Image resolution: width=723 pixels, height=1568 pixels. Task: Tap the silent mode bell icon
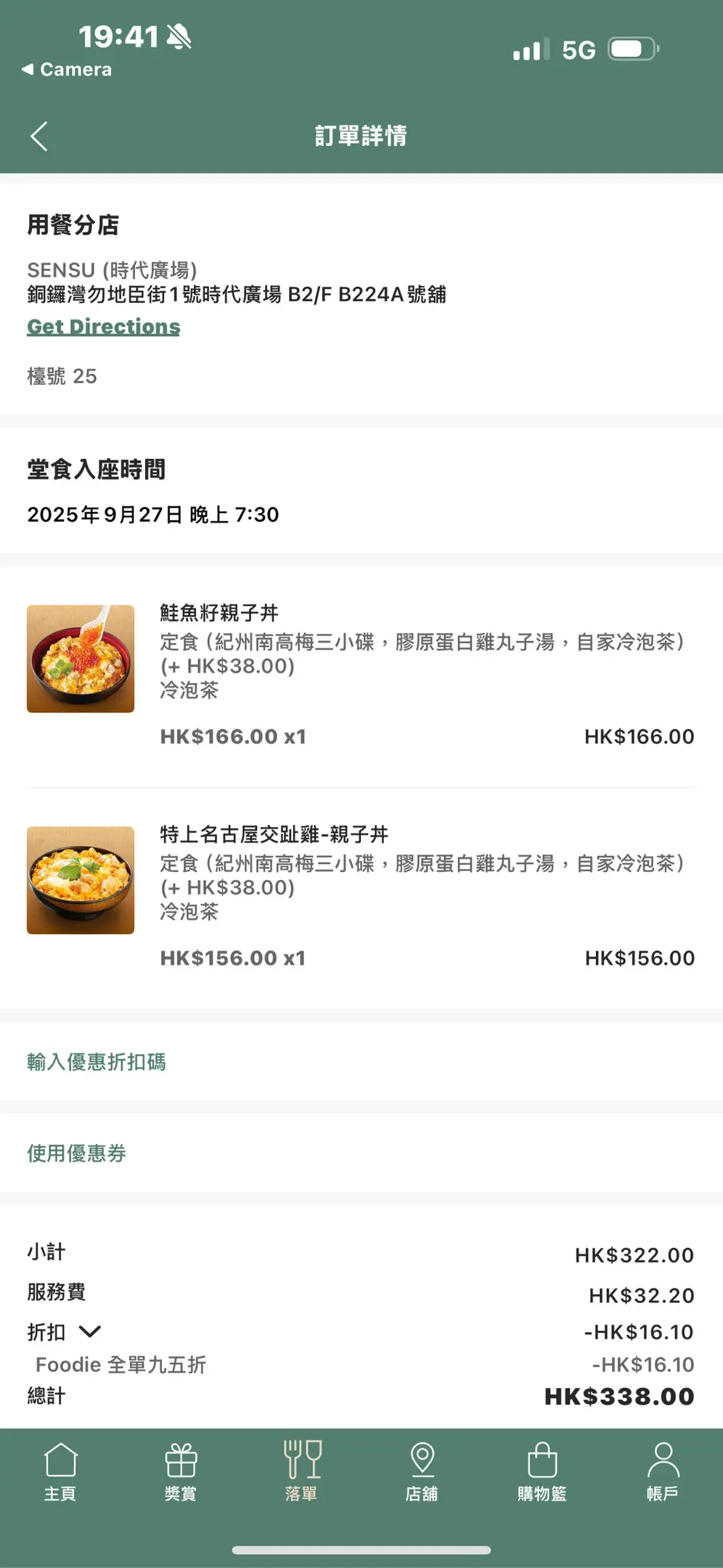(179, 36)
